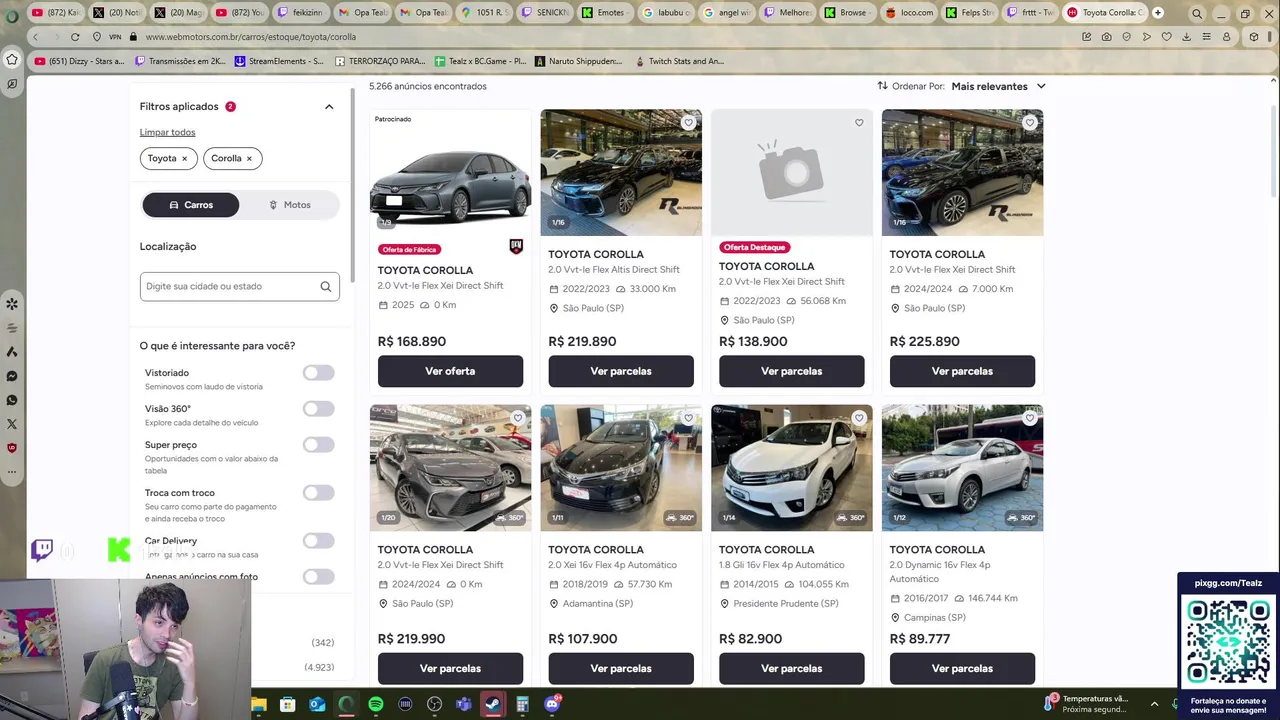
Task: Select the Motos tab
Action: [x=289, y=205]
